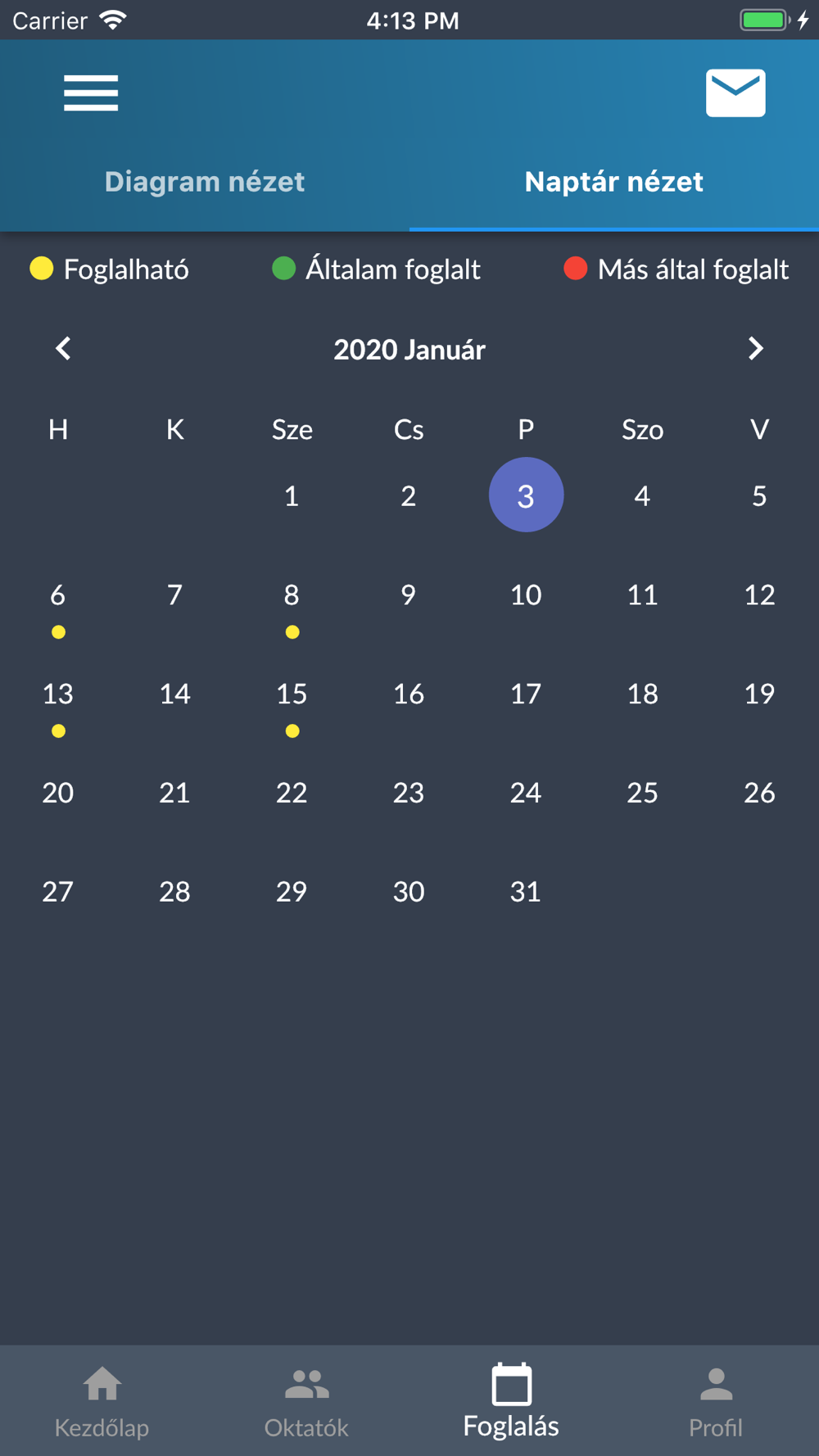Tap day 31 in calendar
Image resolution: width=819 pixels, height=1456 pixels.
[x=526, y=891]
